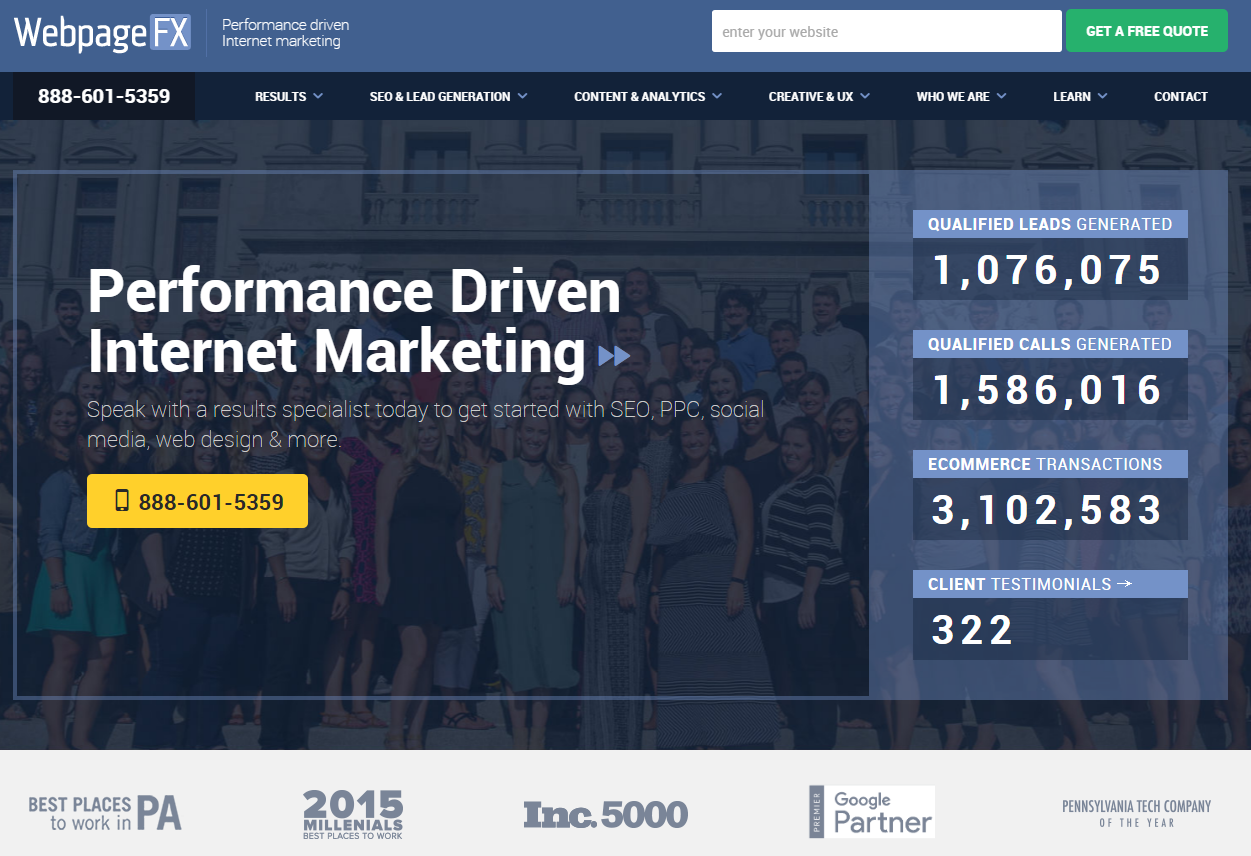This screenshot has height=856, width=1251.
Task: Open the Client Testimonials link
Action: [1050, 584]
